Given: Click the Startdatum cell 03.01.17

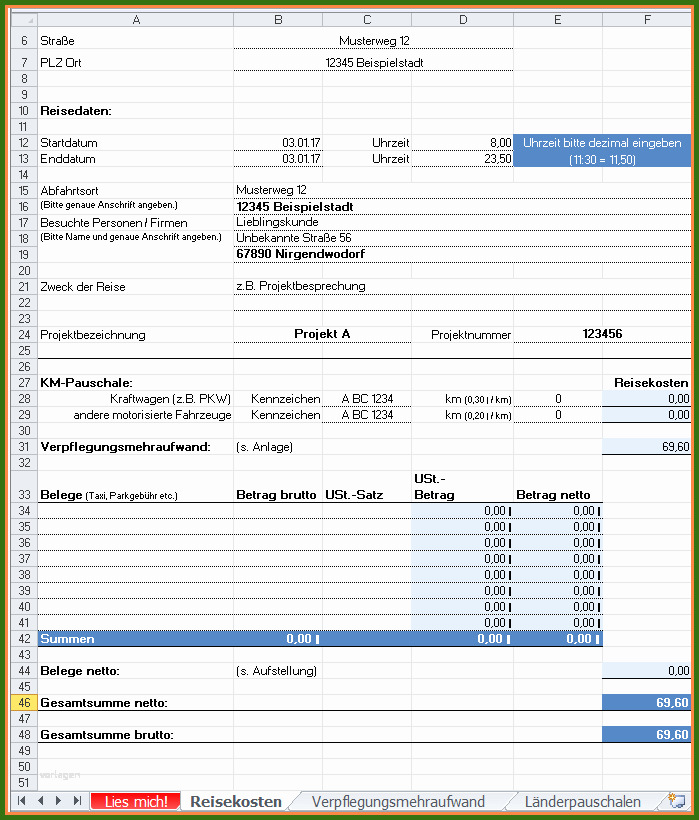Looking at the screenshot, I should click(278, 143).
